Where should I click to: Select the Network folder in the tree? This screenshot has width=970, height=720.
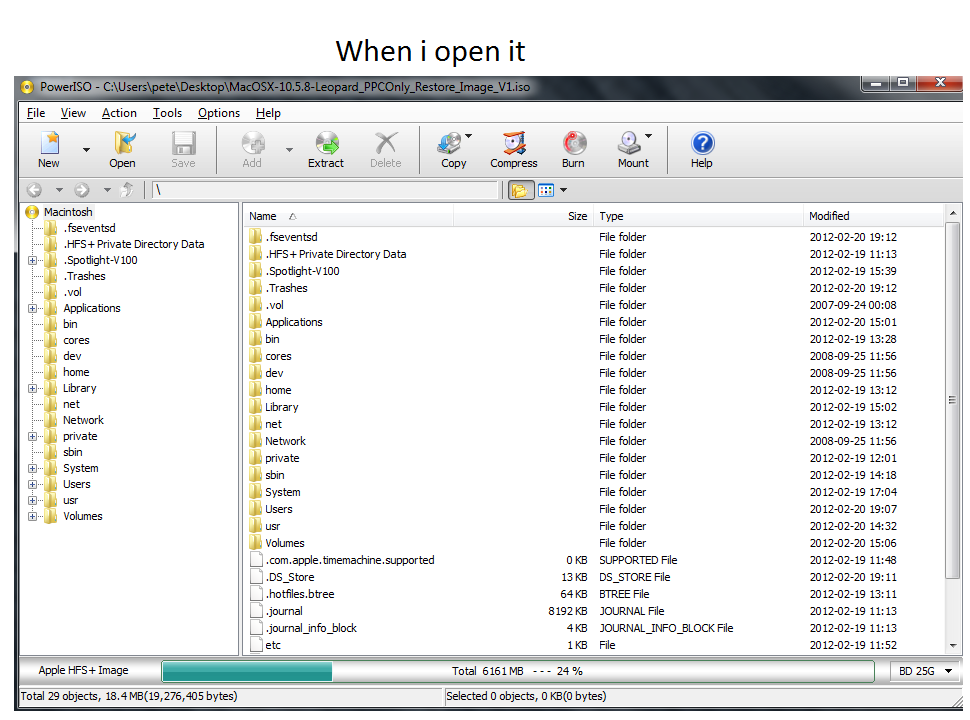pyautogui.click(x=83, y=420)
